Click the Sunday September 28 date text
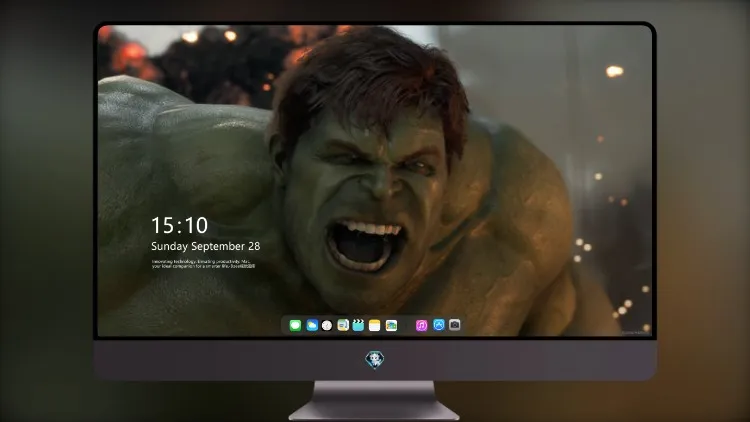The width and height of the screenshot is (750, 422). pos(206,246)
